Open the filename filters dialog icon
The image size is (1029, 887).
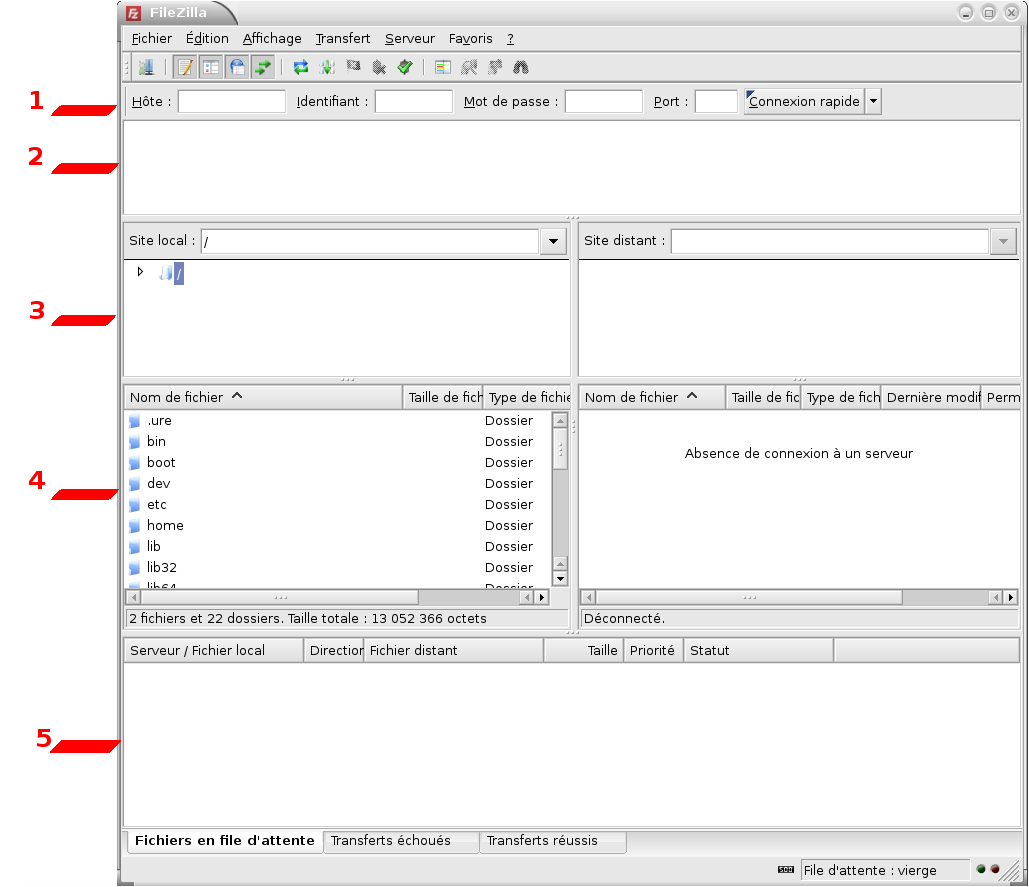[x=443, y=68]
